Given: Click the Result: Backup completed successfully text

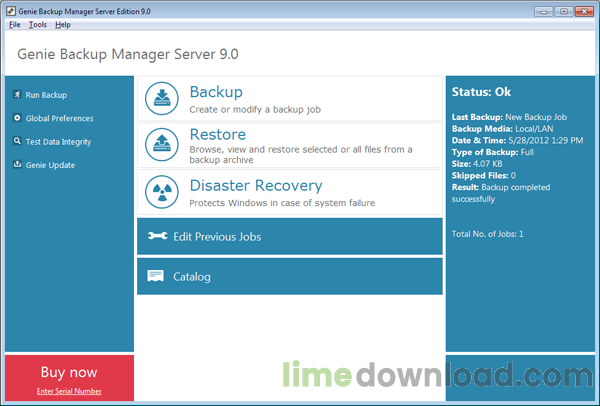Looking at the screenshot, I should 501,193.
